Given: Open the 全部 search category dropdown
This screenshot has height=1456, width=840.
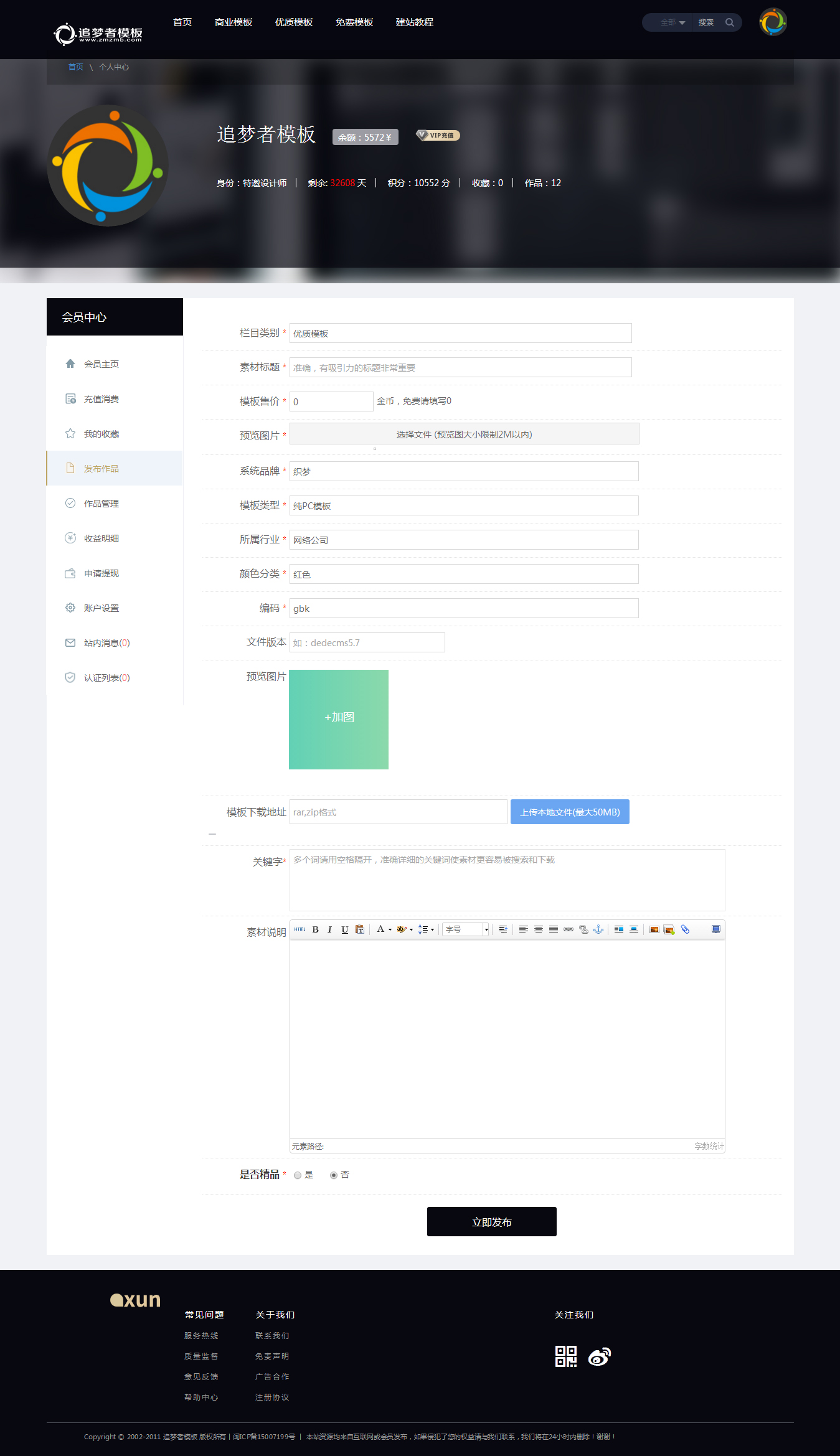Looking at the screenshot, I should (672, 22).
